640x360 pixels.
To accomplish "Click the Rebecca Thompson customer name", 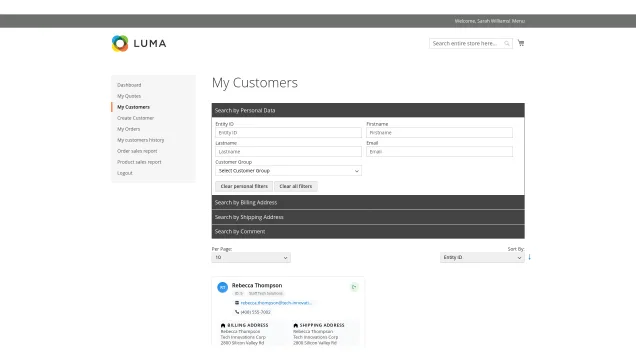I will coord(257,285).
